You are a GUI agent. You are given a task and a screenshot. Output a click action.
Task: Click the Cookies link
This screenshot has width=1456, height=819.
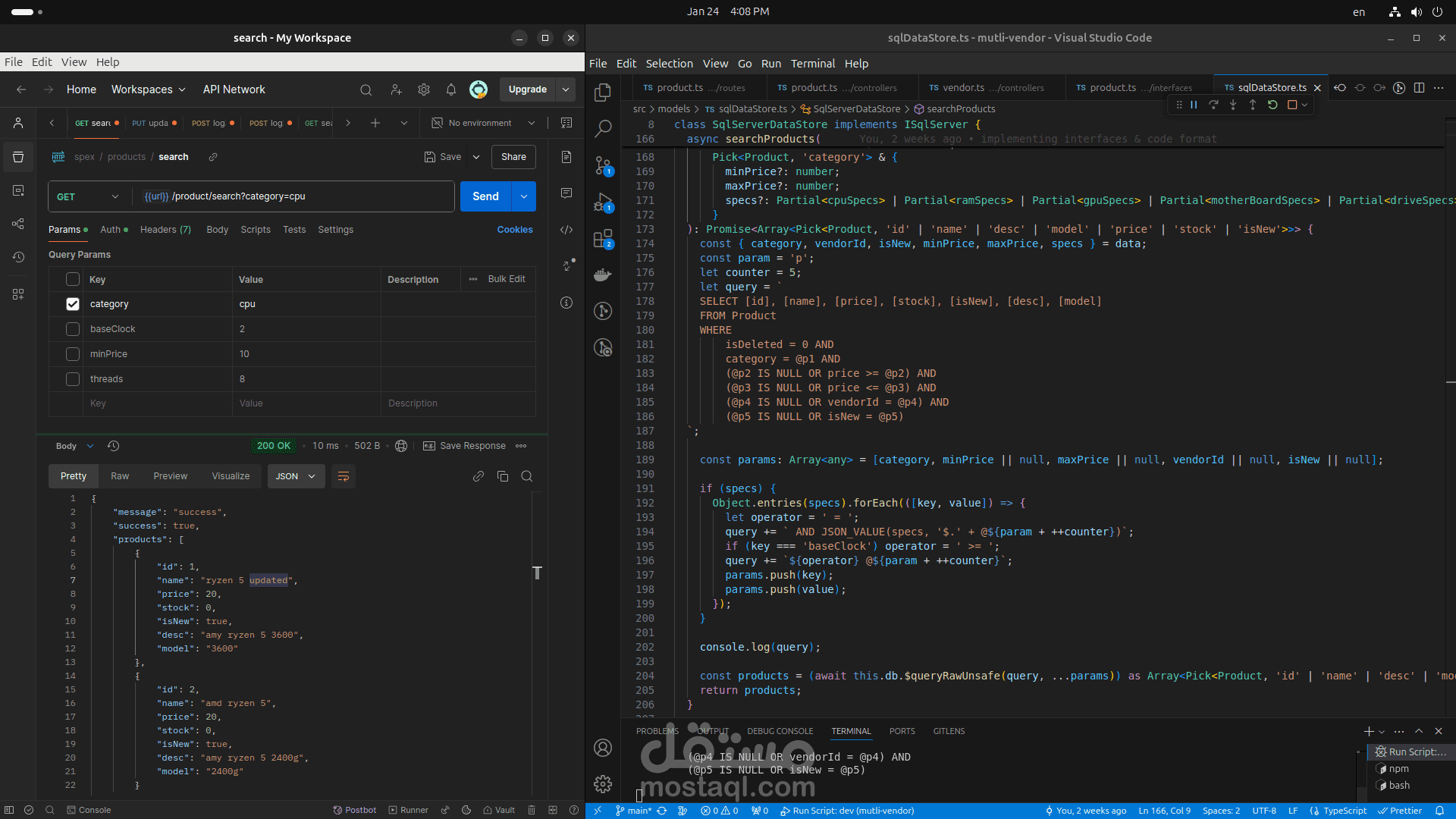click(515, 230)
